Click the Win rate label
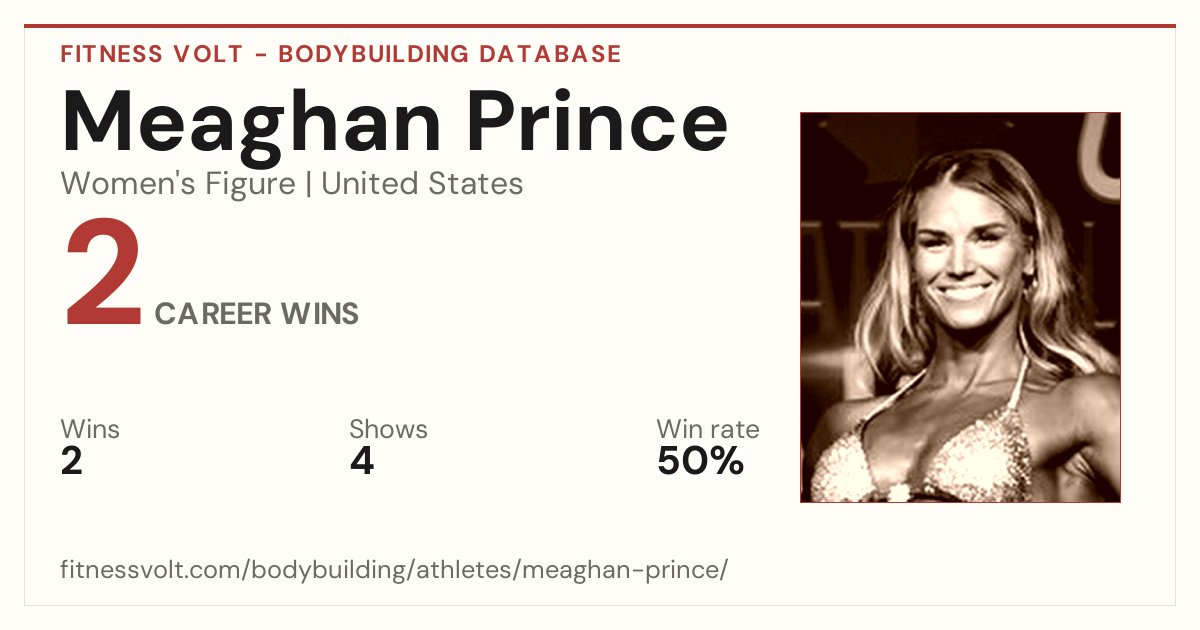Image resolution: width=1200 pixels, height=630 pixels. coord(708,430)
